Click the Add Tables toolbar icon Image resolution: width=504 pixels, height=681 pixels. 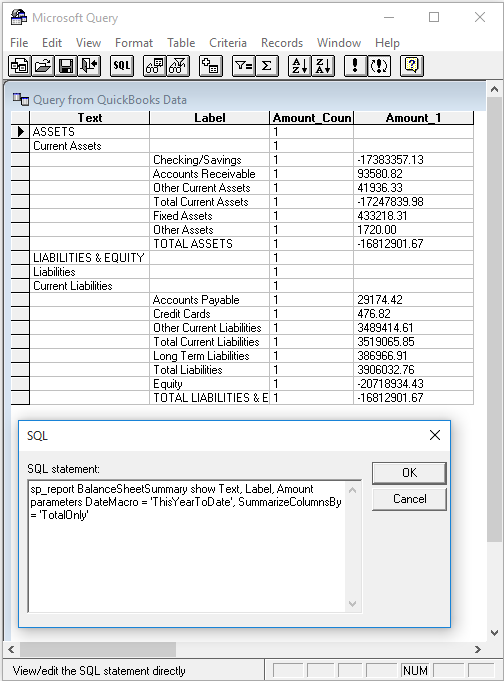(x=211, y=66)
